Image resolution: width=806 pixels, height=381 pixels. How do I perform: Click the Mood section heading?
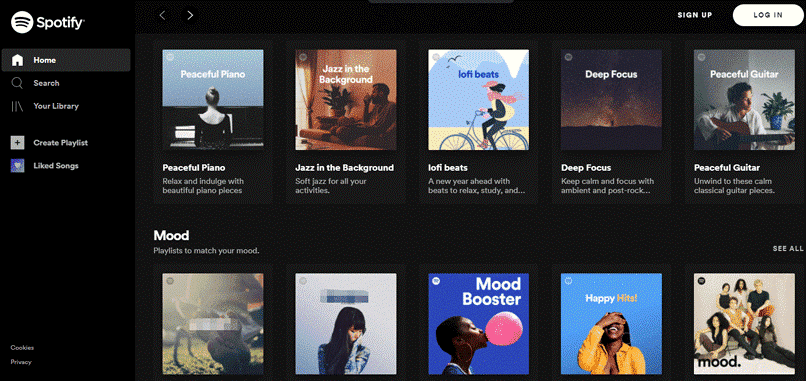tap(171, 235)
